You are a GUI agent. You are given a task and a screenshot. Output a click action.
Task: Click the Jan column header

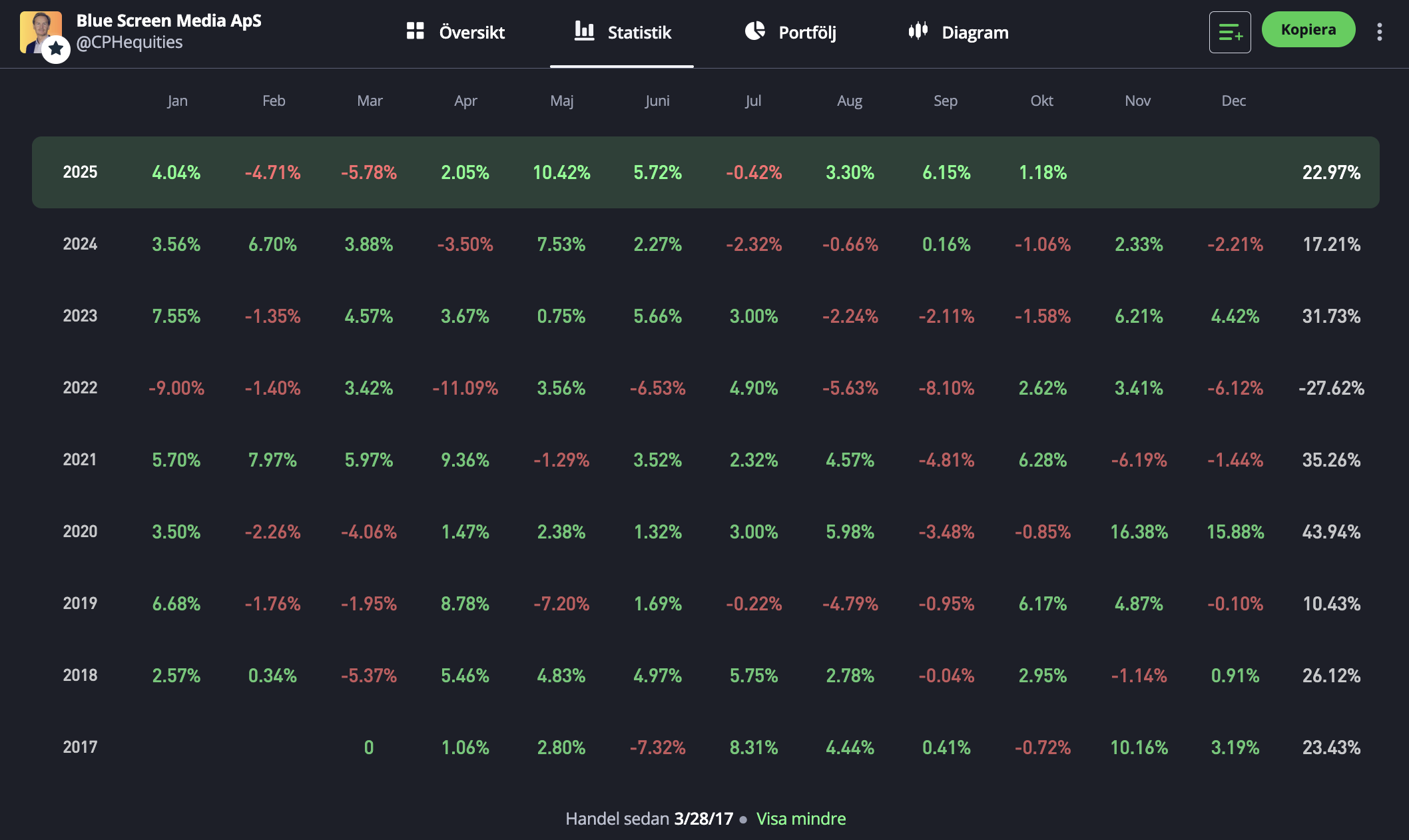(x=177, y=101)
